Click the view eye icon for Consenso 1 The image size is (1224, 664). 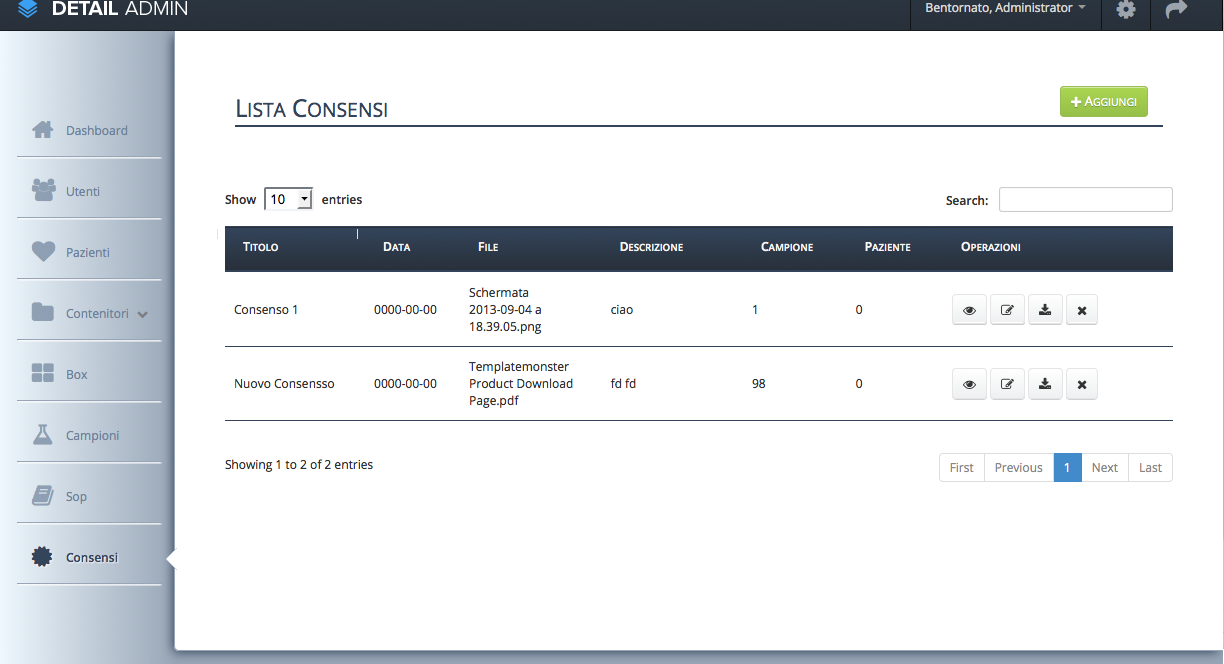[969, 310]
